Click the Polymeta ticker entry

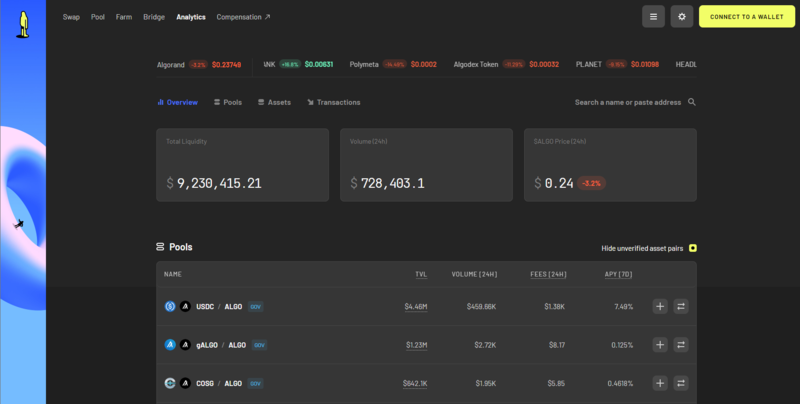click(393, 65)
